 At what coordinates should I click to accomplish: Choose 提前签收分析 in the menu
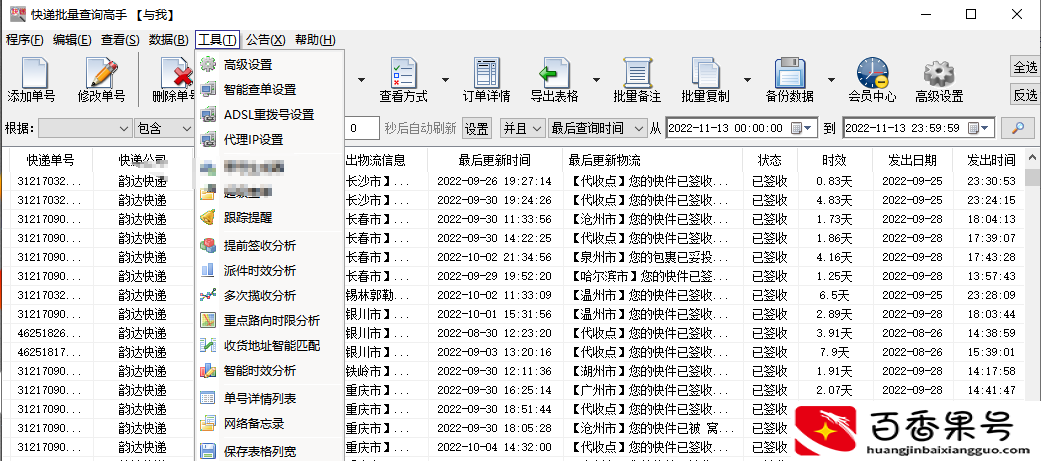270,246
